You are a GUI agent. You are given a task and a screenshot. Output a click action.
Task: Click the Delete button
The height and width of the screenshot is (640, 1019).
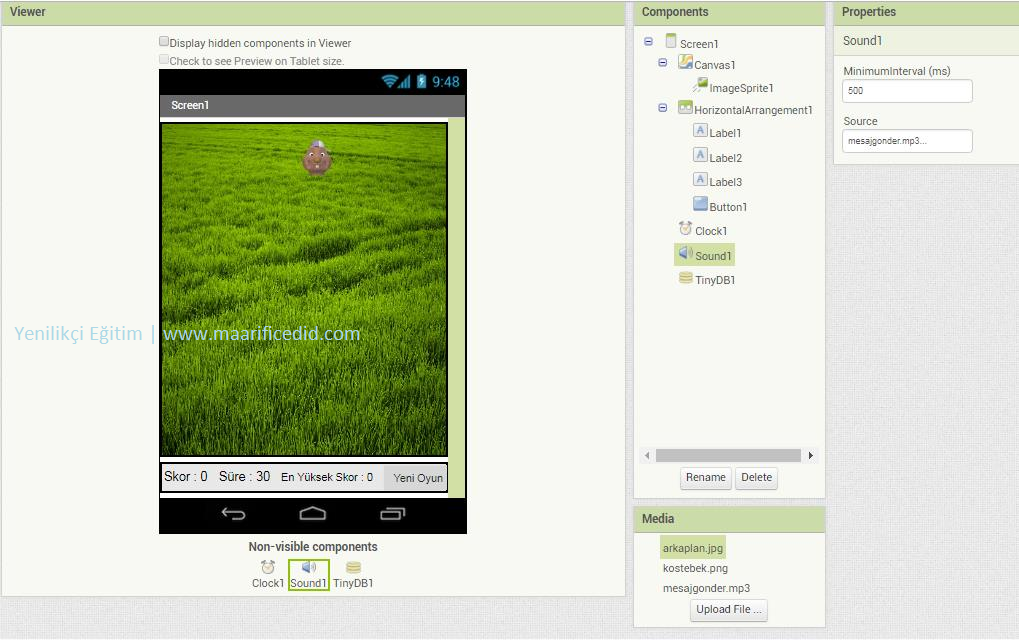756,478
